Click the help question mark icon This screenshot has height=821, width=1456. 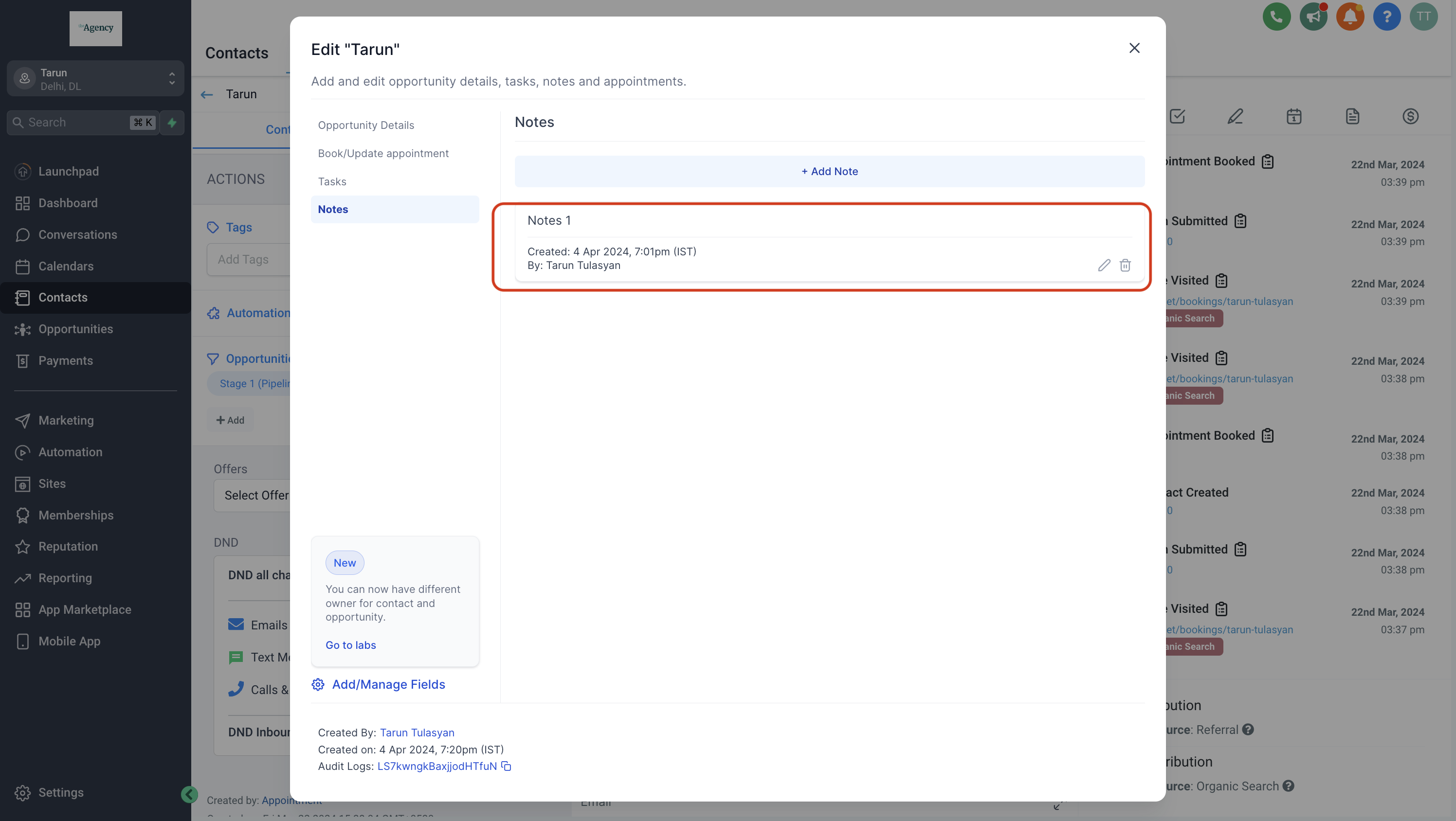coord(1386,17)
